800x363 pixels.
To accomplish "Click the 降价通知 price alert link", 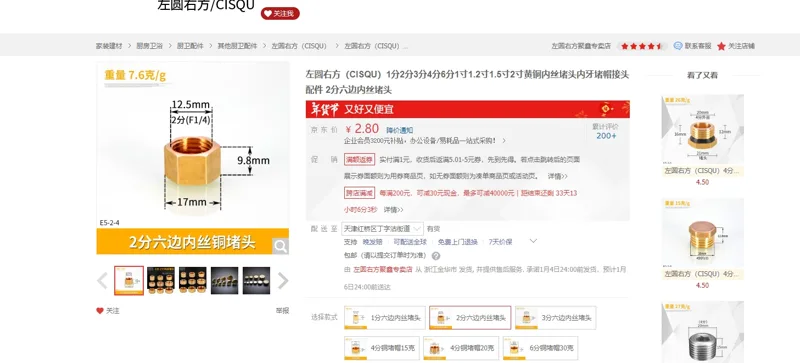I will (399, 130).
